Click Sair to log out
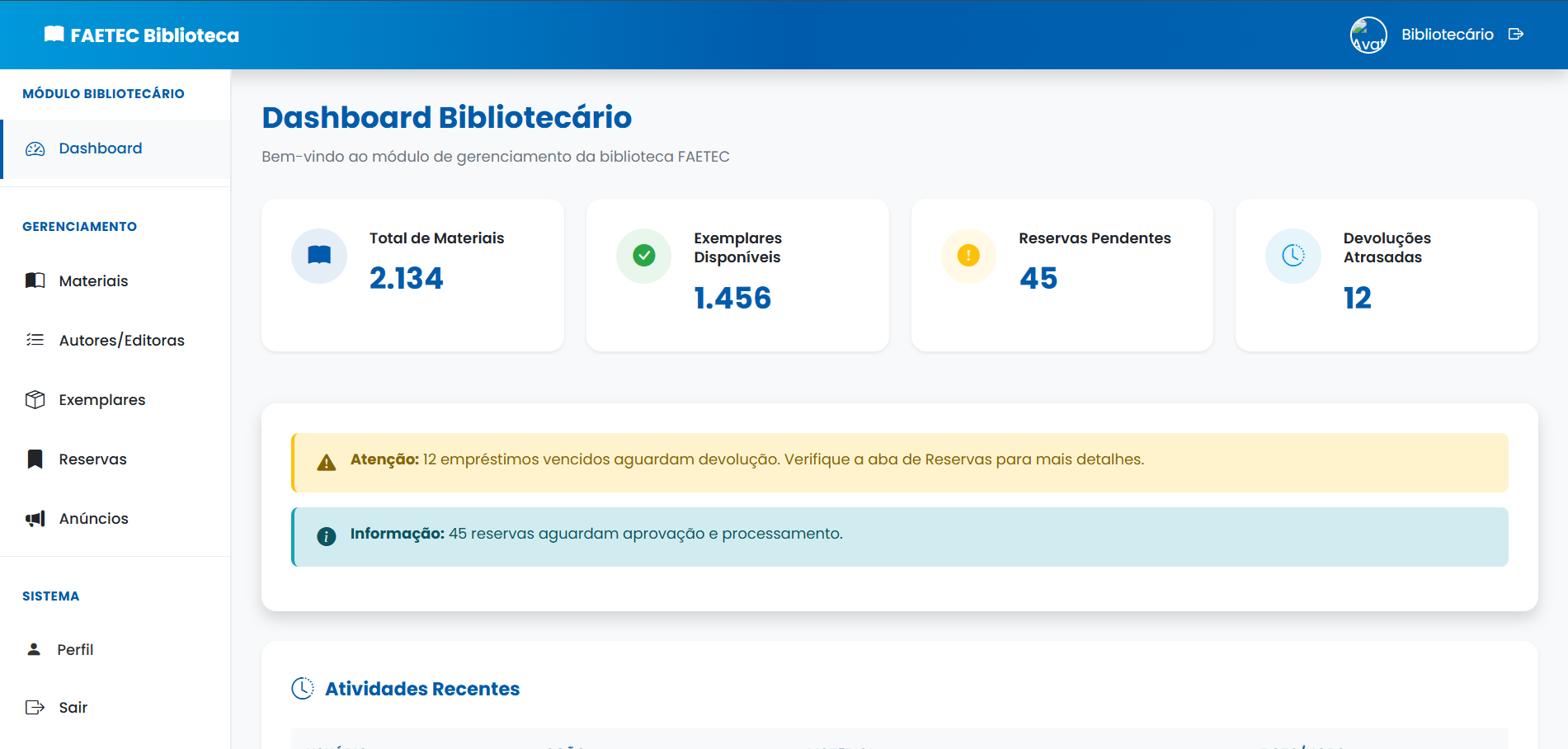Viewport: 1568px width, 749px height. 72,707
